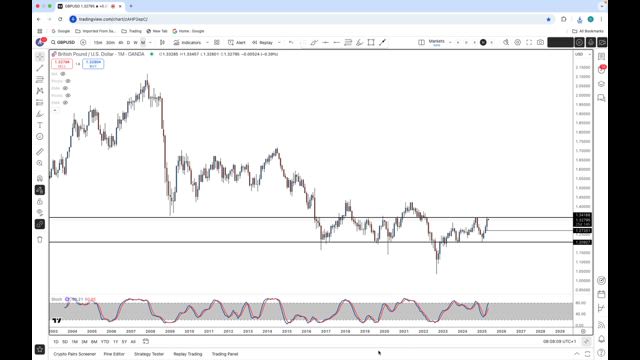Toggle visibility eye of fifth indicator
Screen dimensions: 640x360
(x=65, y=102)
